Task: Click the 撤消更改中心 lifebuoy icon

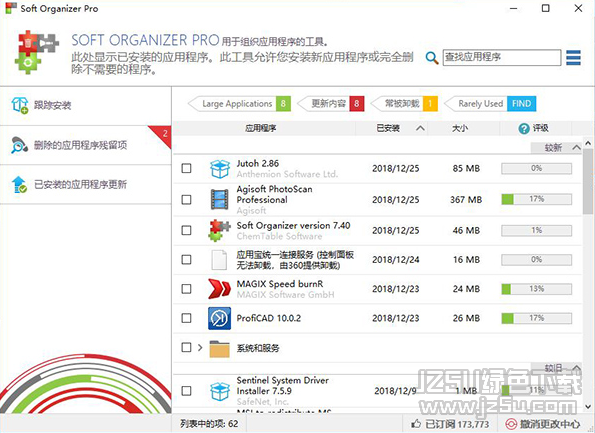Action: coord(511,424)
